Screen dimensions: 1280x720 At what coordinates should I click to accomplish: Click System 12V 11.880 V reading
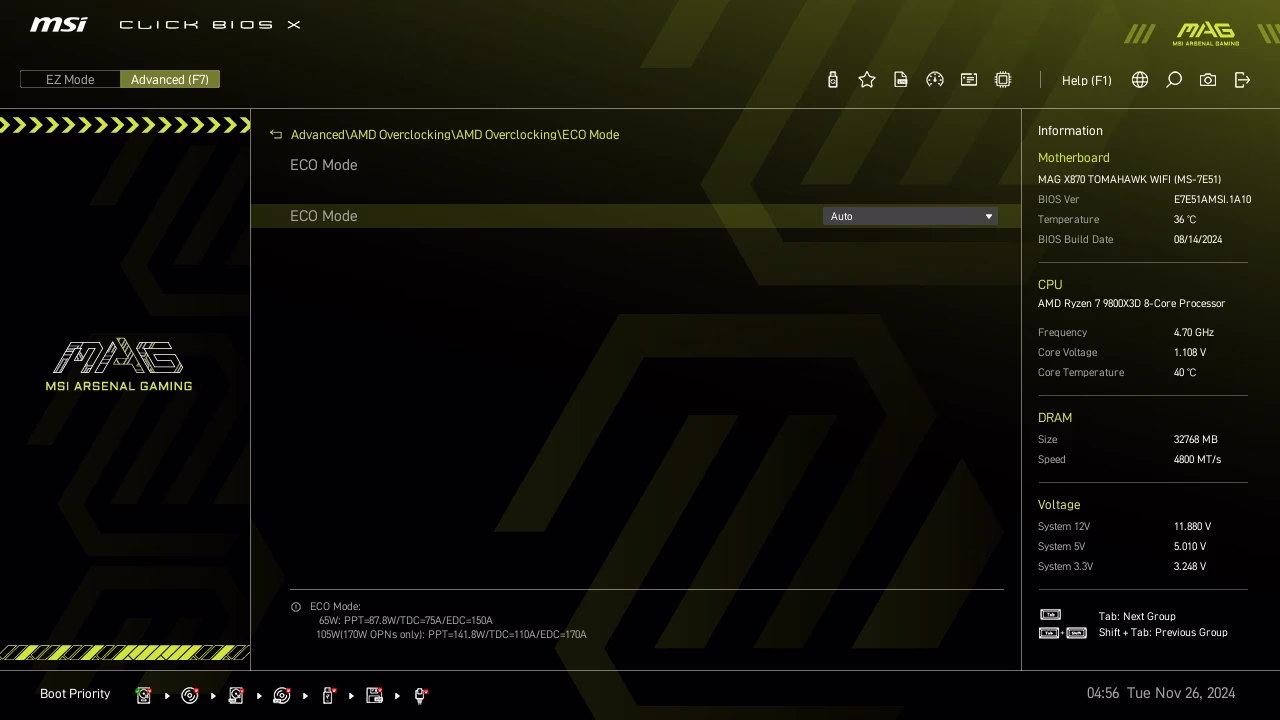point(1192,527)
